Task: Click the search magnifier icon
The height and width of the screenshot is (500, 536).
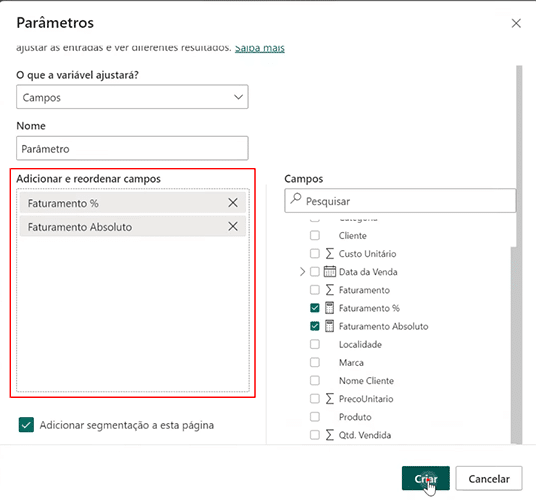Action: [x=296, y=199]
